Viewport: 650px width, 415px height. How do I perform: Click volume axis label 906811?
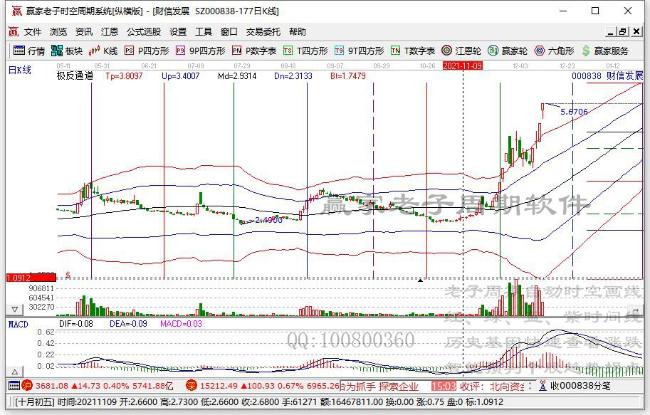point(41,288)
